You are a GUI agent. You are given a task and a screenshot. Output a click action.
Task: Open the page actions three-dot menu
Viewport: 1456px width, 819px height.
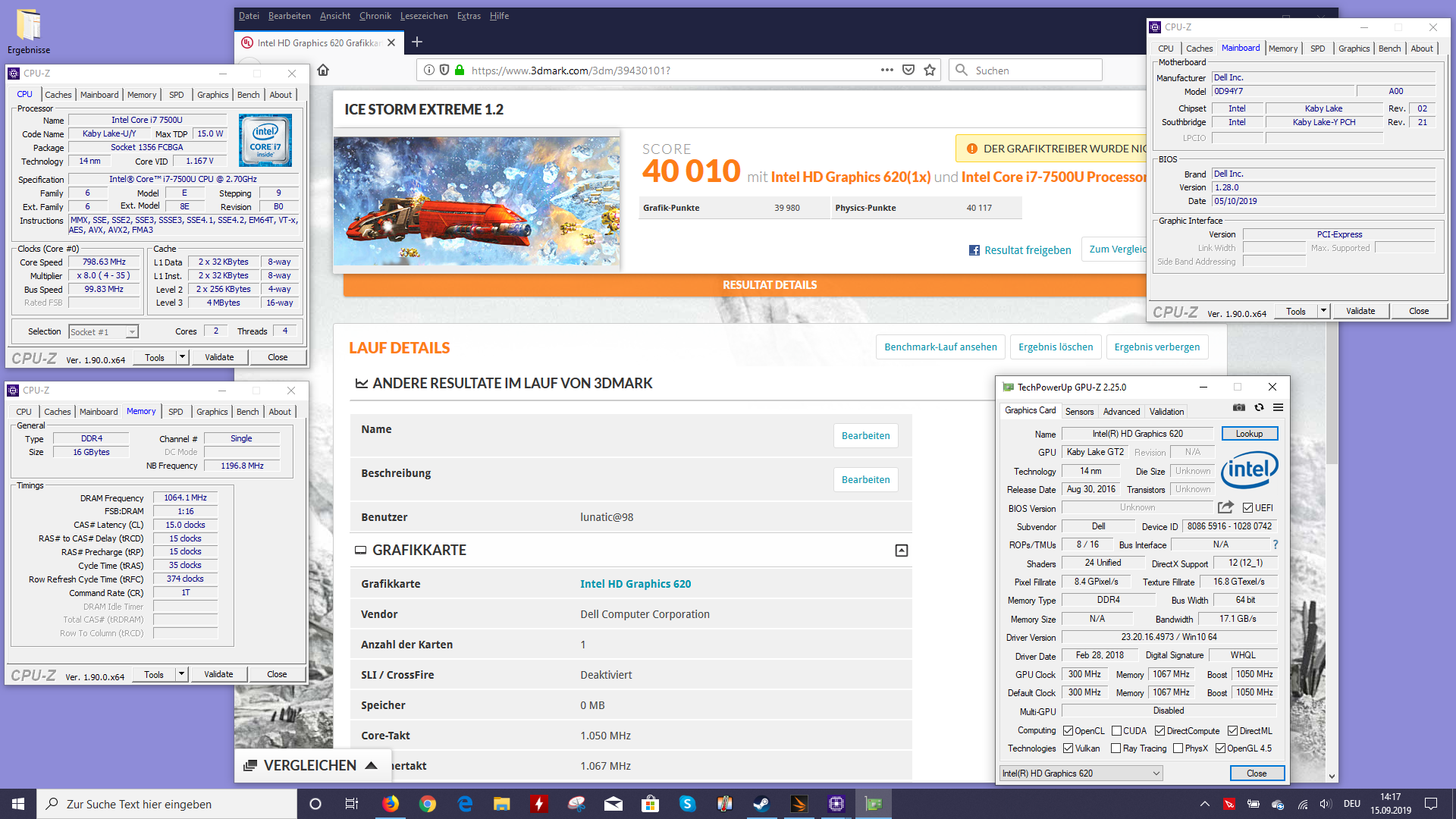[x=886, y=70]
